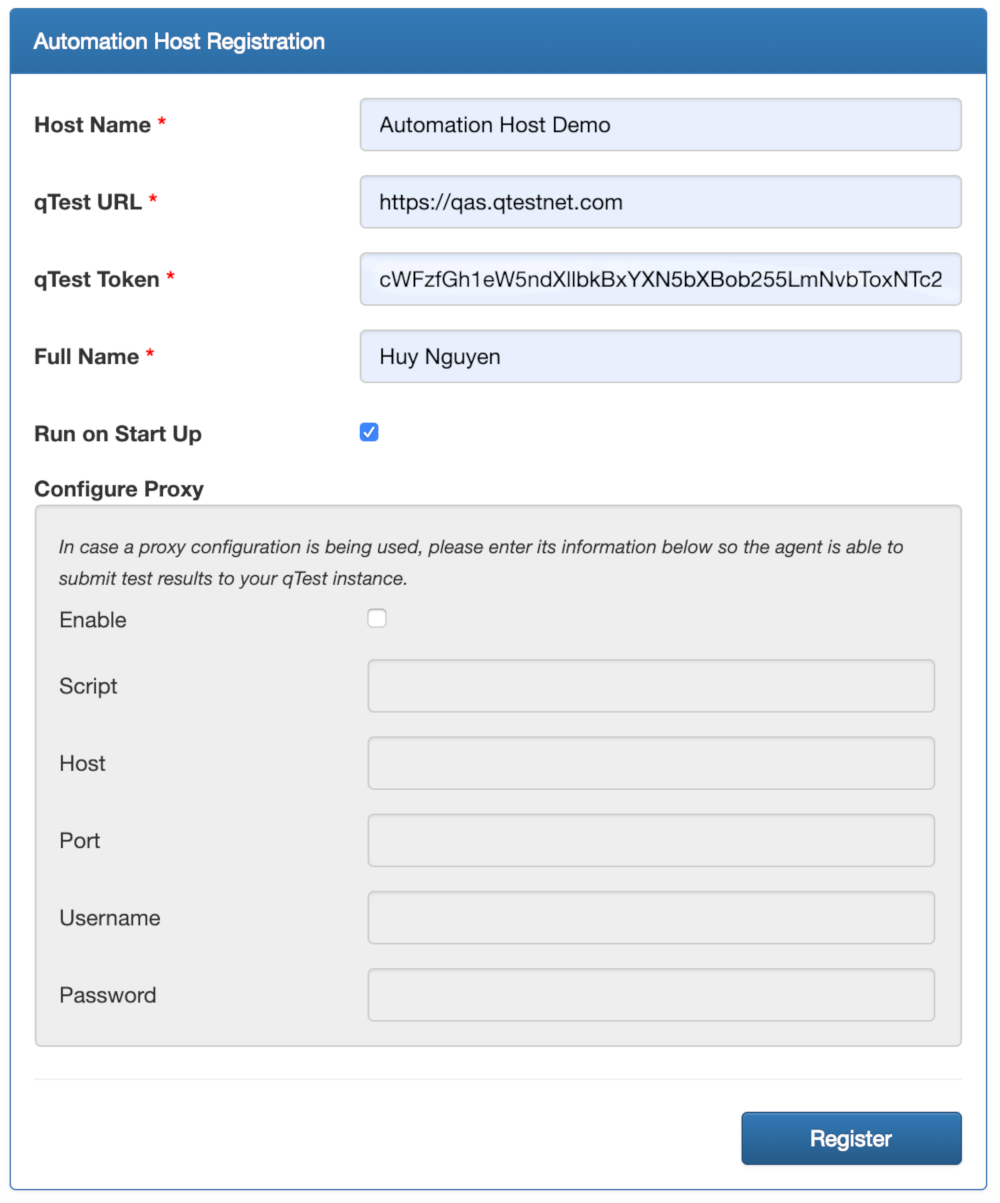Click inside the Host Name field
1000x1203 pixels.
coord(660,124)
